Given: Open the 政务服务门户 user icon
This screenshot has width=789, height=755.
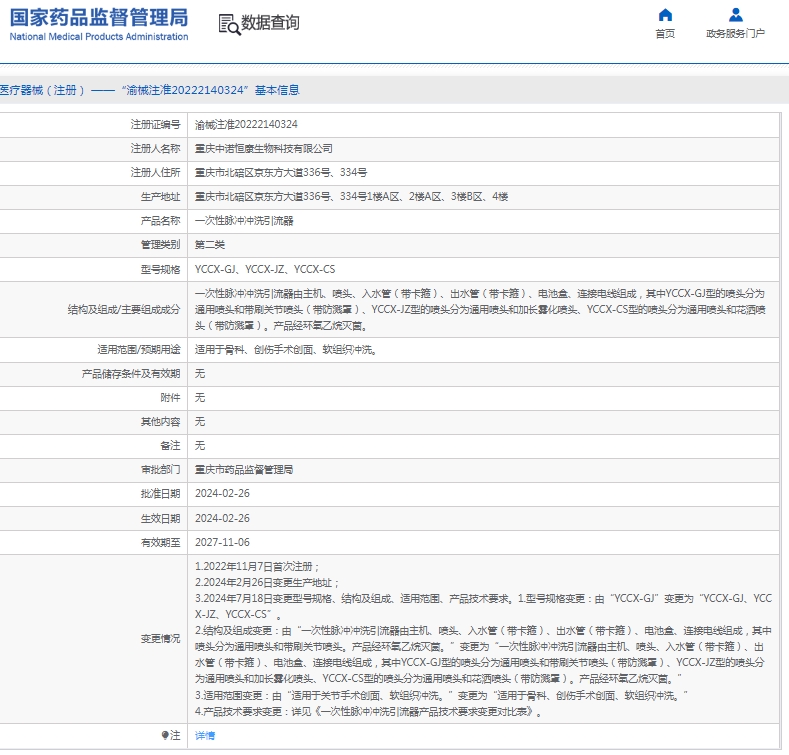Looking at the screenshot, I should tap(736, 15).
